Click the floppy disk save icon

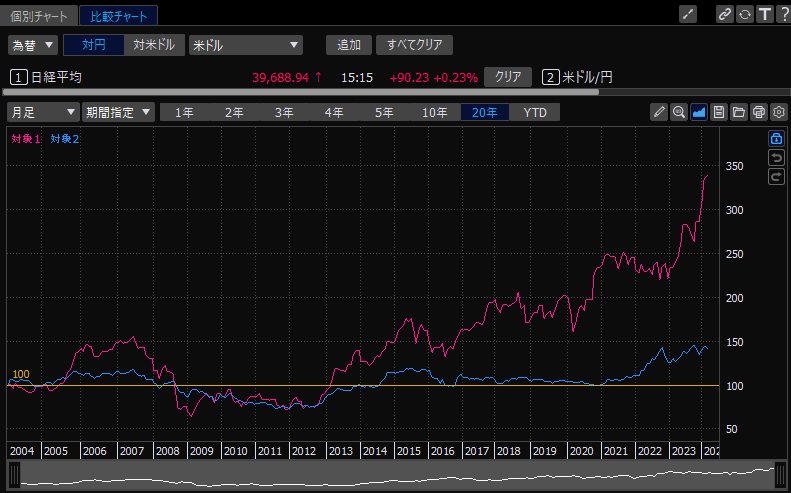pos(719,112)
